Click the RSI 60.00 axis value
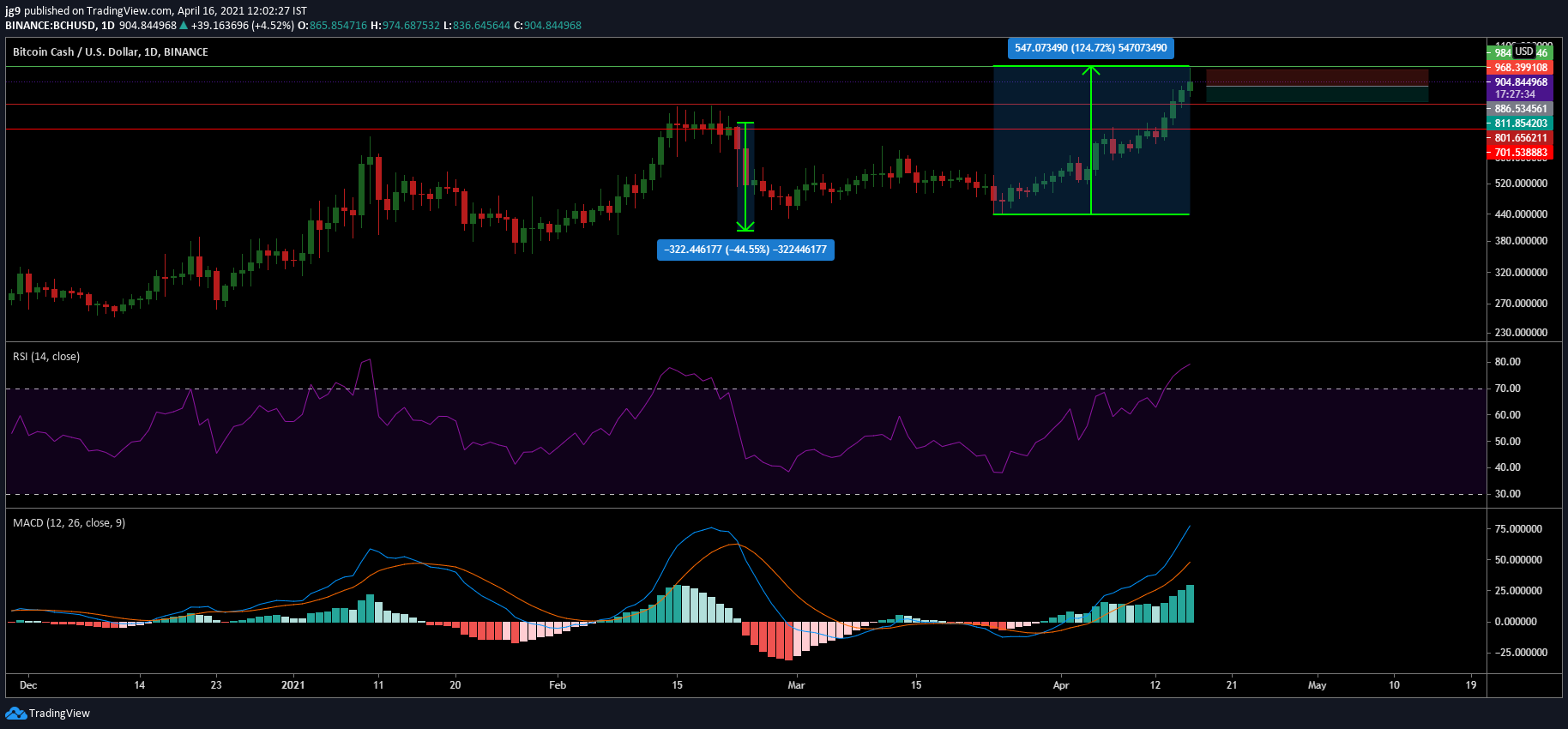 tap(1508, 415)
